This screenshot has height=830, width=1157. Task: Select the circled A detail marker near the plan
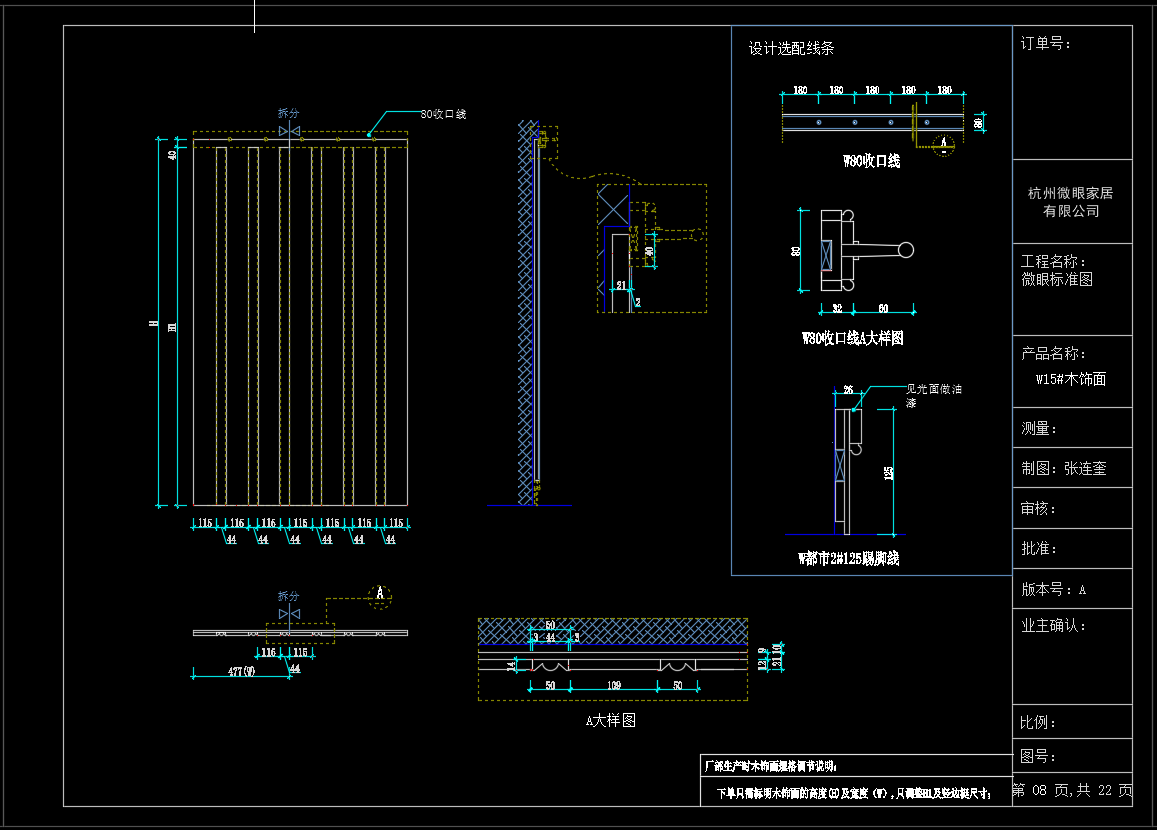pos(379,595)
